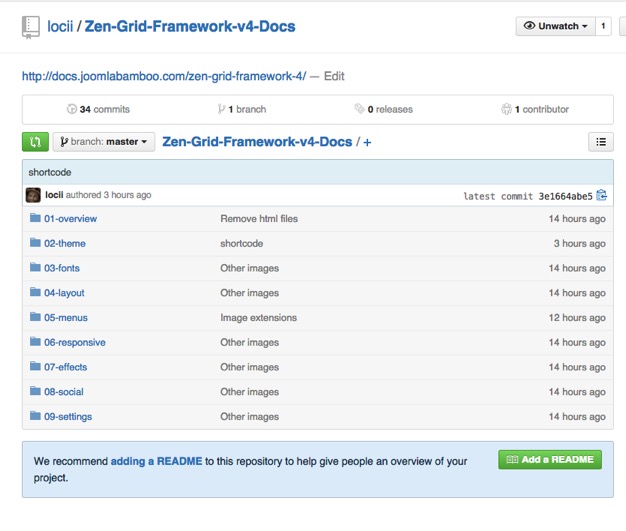Open the Unwatch dropdown
Viewport: 626px width, 531px height.
(x=555, y=26)
